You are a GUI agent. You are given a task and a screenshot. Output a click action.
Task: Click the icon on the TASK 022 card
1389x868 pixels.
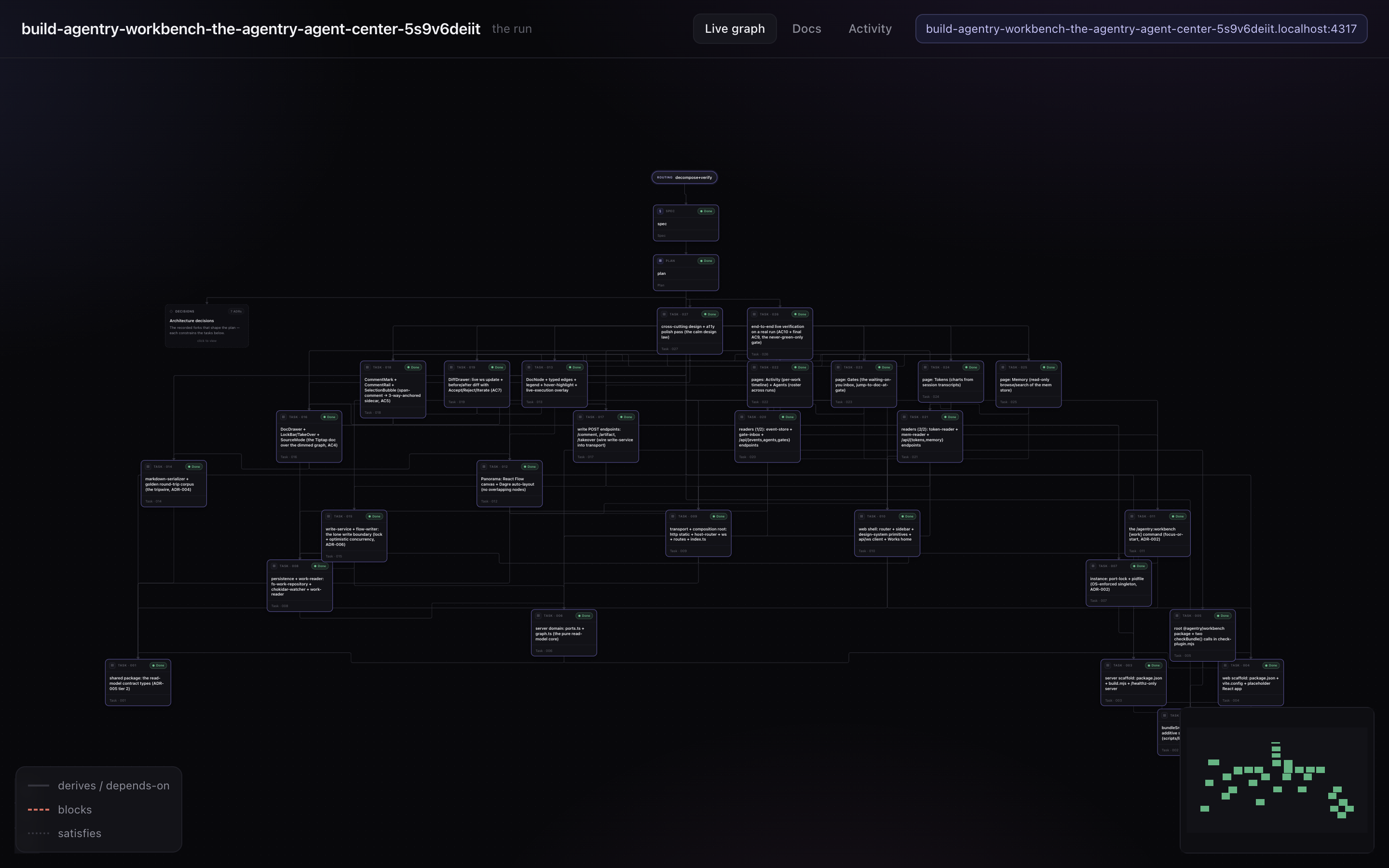click(x=754, y=367)
